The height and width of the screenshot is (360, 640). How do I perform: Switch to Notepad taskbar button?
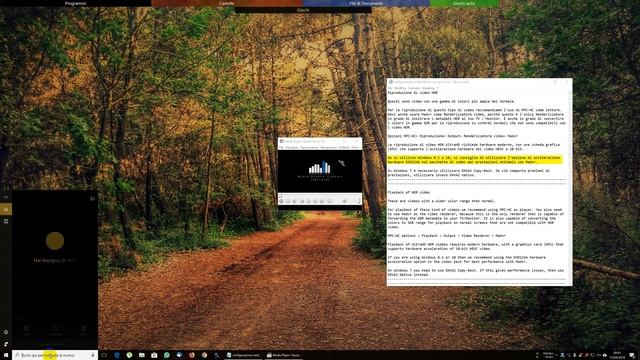244,355
